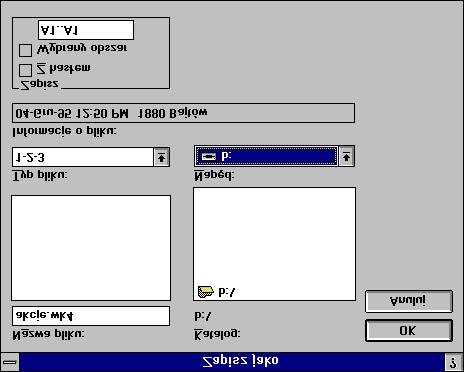Open the Typ pliku dropdown arrow

(x=162, y=157)
